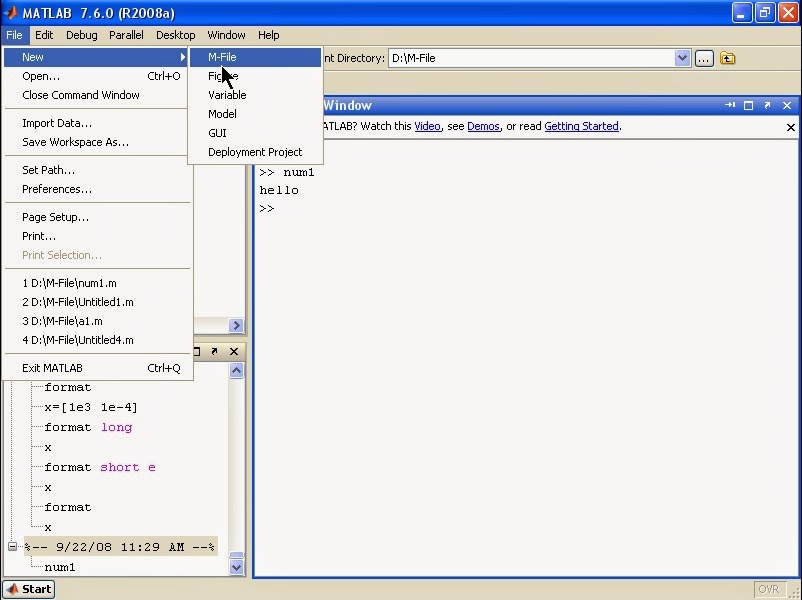This screenshot has height=600, width=802.
Task: Maximize the Command Window panel
Action: click(748, 105)
